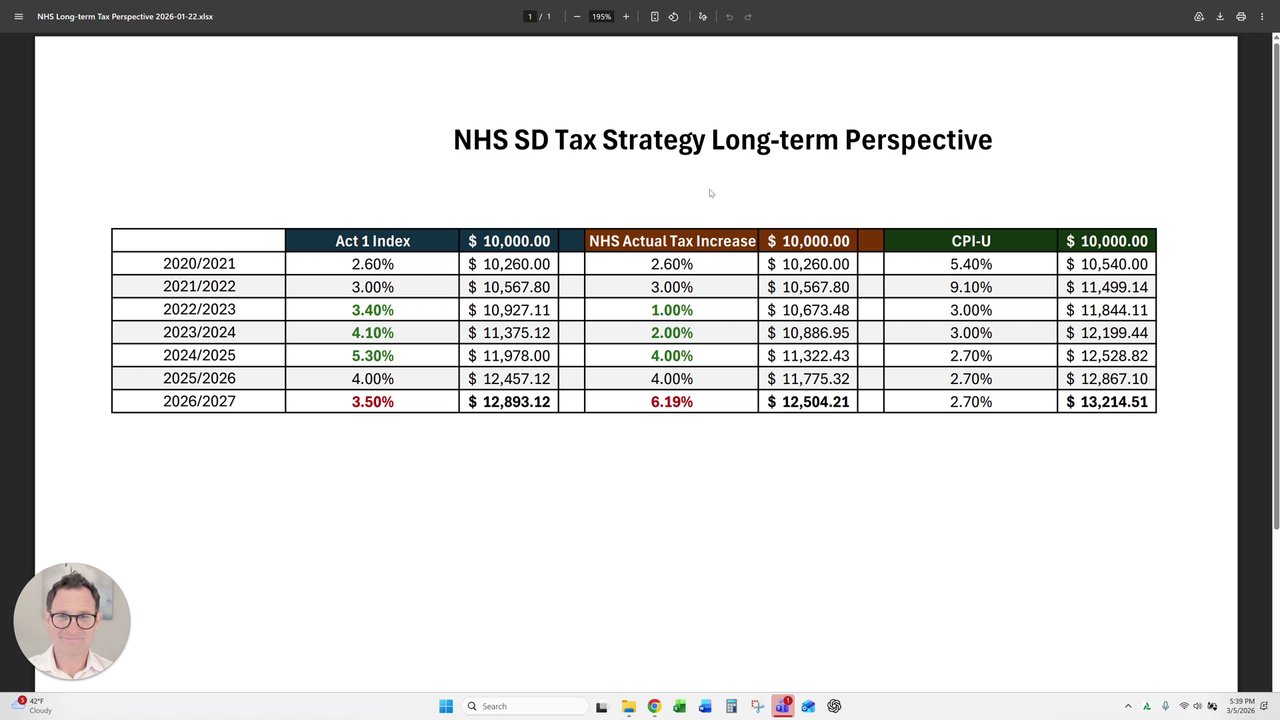1280x720 pixels.
Task: Open Task View on the taskbar
Action: [602, 706]
